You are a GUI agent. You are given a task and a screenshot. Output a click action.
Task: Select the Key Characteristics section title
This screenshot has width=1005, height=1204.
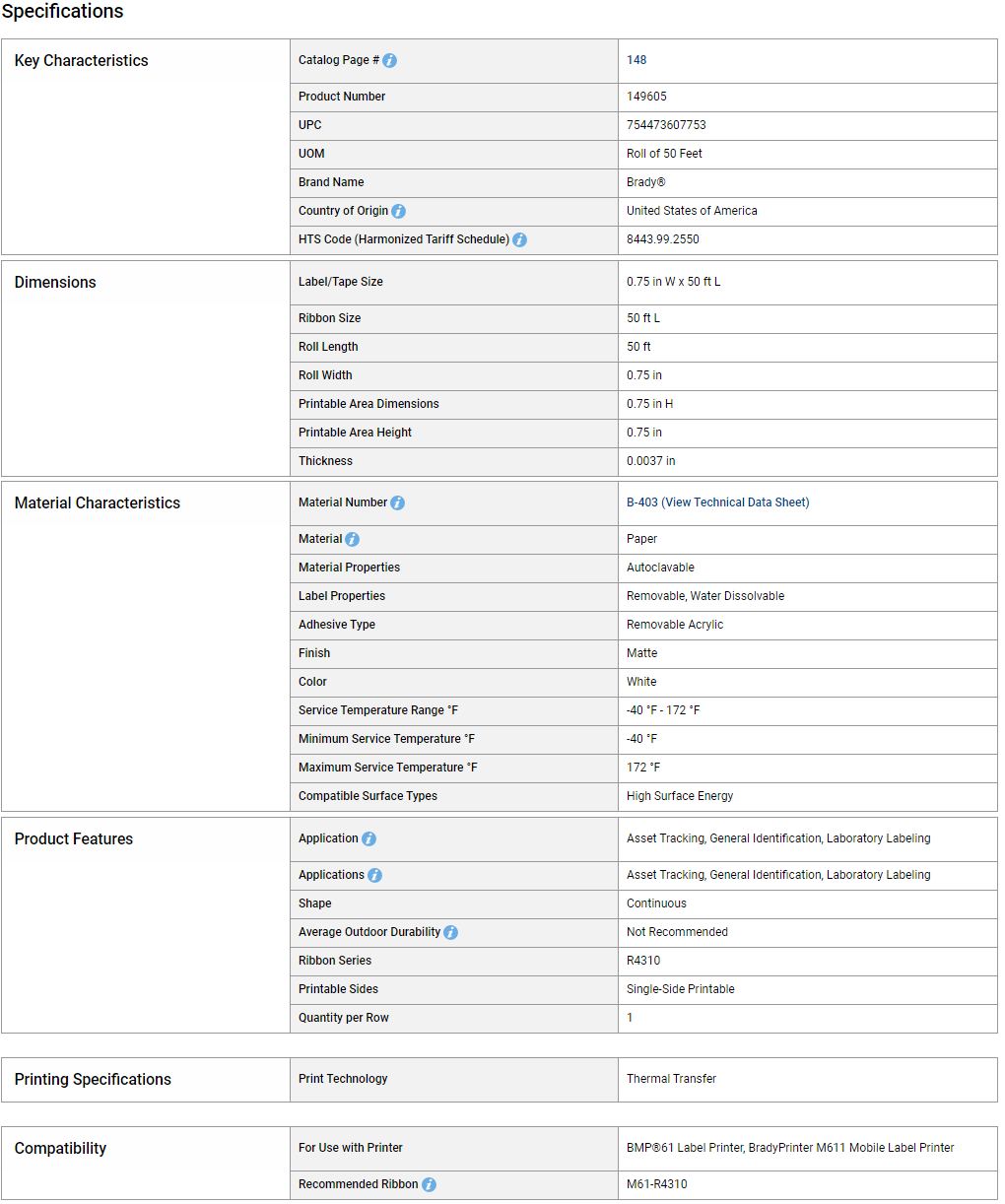tap(81, 60)
